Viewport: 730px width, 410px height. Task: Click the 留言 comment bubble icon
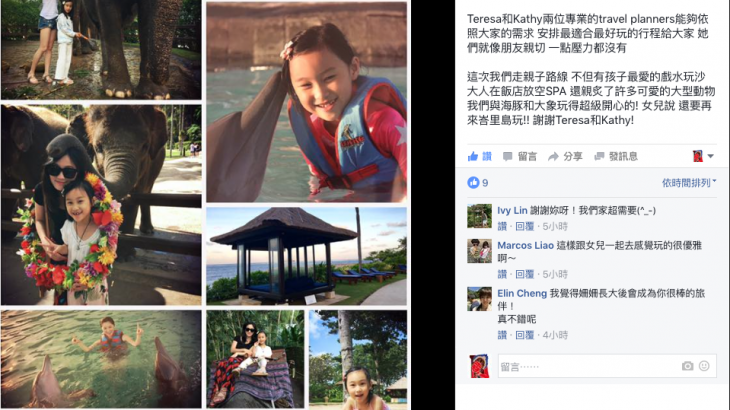click(507, 157)
